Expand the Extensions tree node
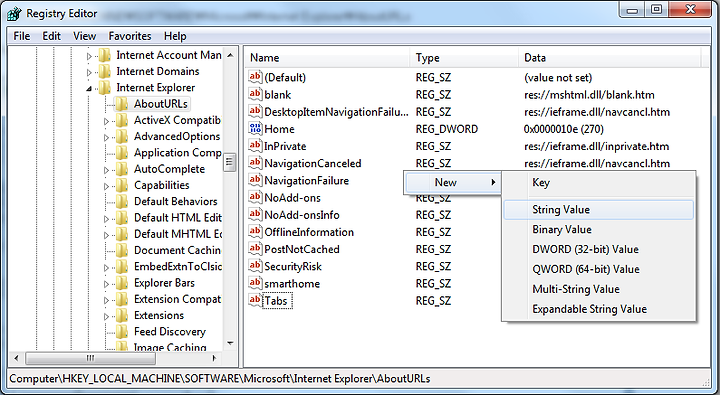720x395 pixels. pos(106,316)
